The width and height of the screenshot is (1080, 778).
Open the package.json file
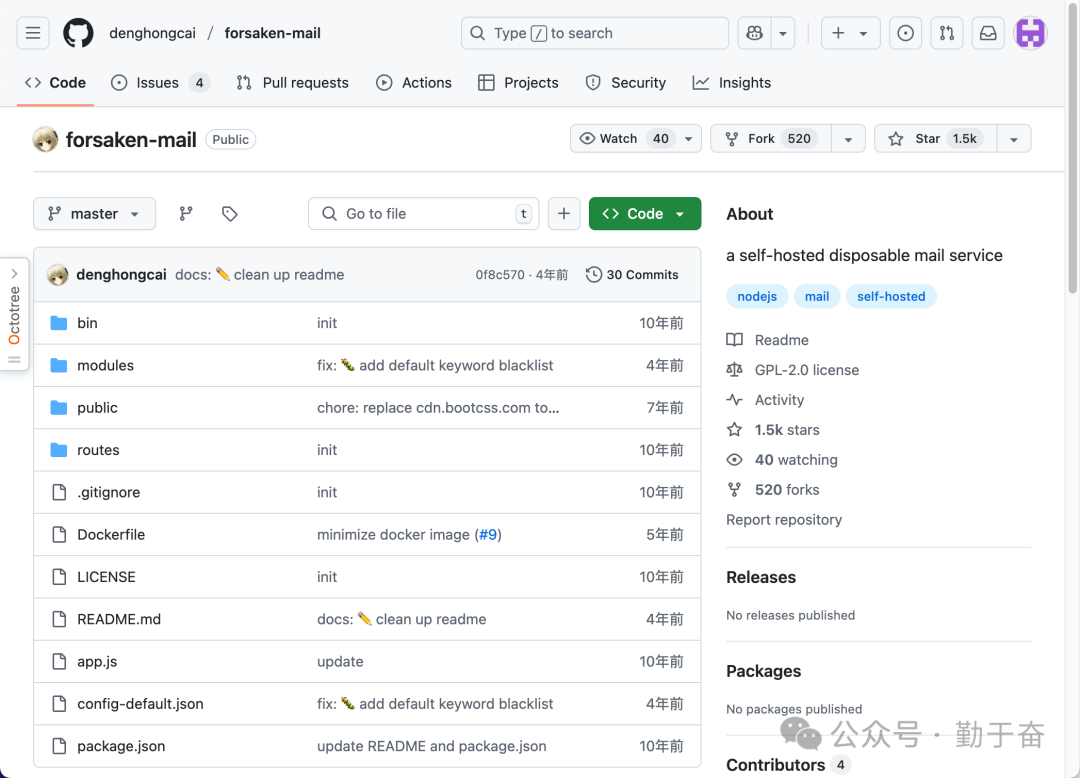coord(121,746)
